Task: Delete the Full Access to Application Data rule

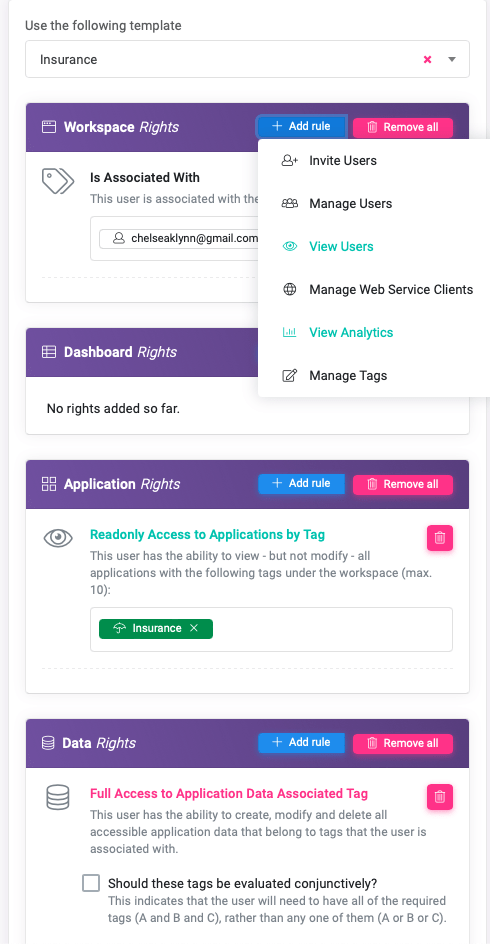Action: 440,797
